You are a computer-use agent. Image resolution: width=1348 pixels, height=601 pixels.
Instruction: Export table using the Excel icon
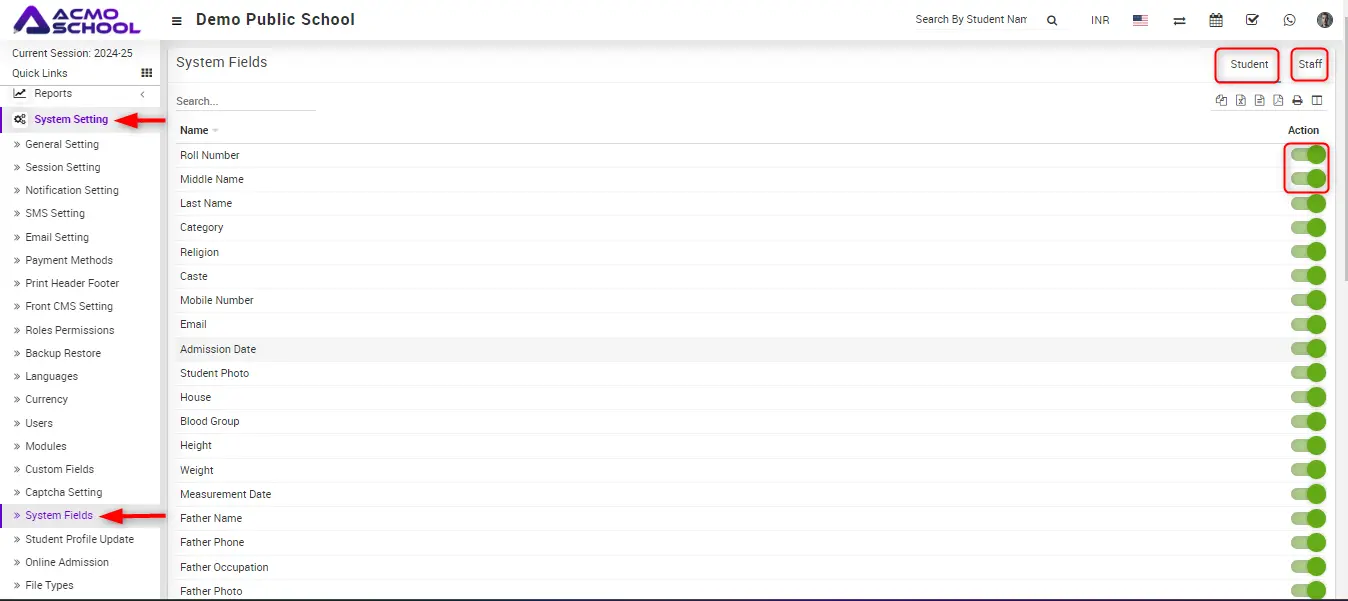coord(1240,100)
